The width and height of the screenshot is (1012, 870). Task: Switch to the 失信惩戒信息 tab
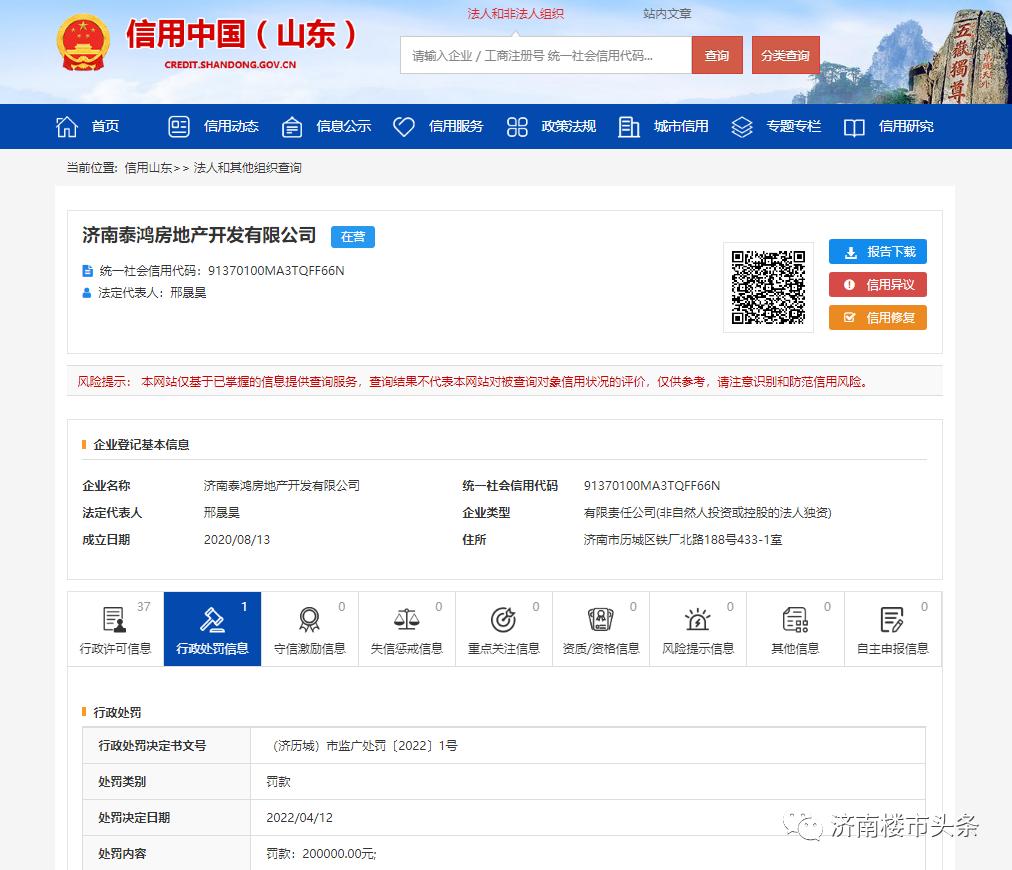pos(405,628)
